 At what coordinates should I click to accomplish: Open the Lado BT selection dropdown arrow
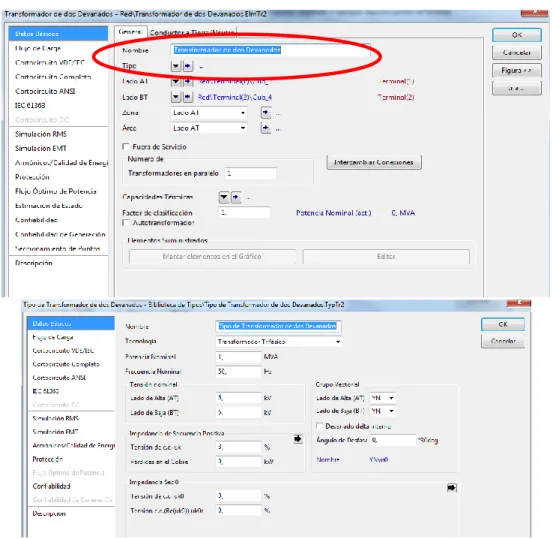click(x=176, y=97)
